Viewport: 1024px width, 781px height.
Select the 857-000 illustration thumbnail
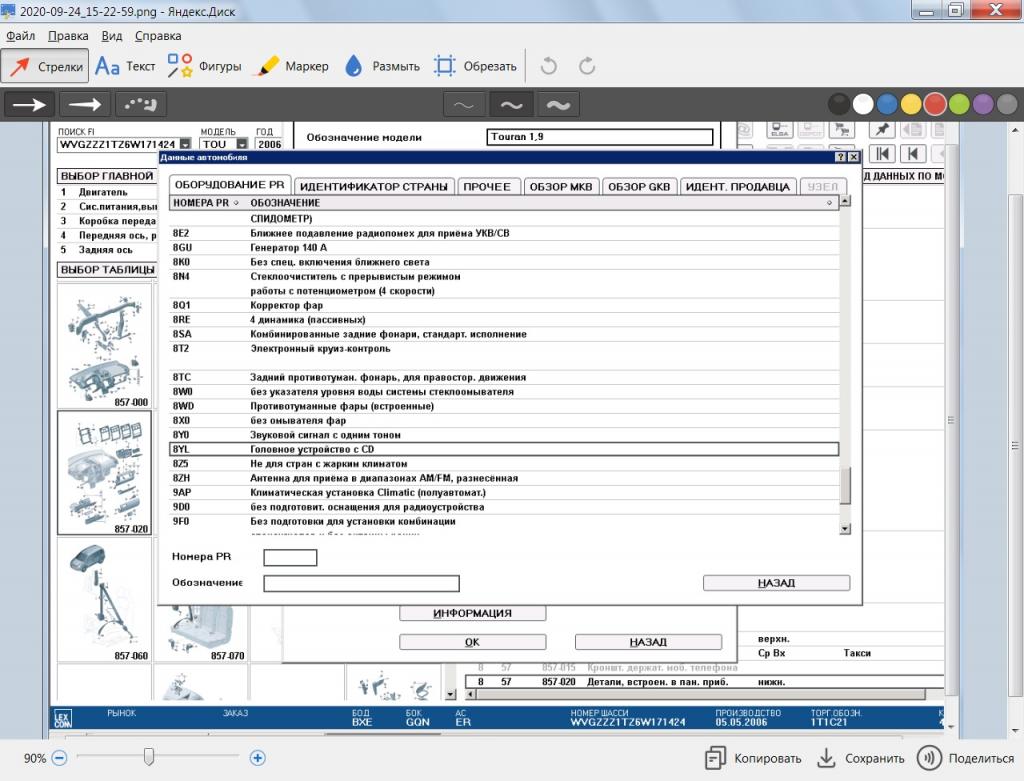click(104, 346)
